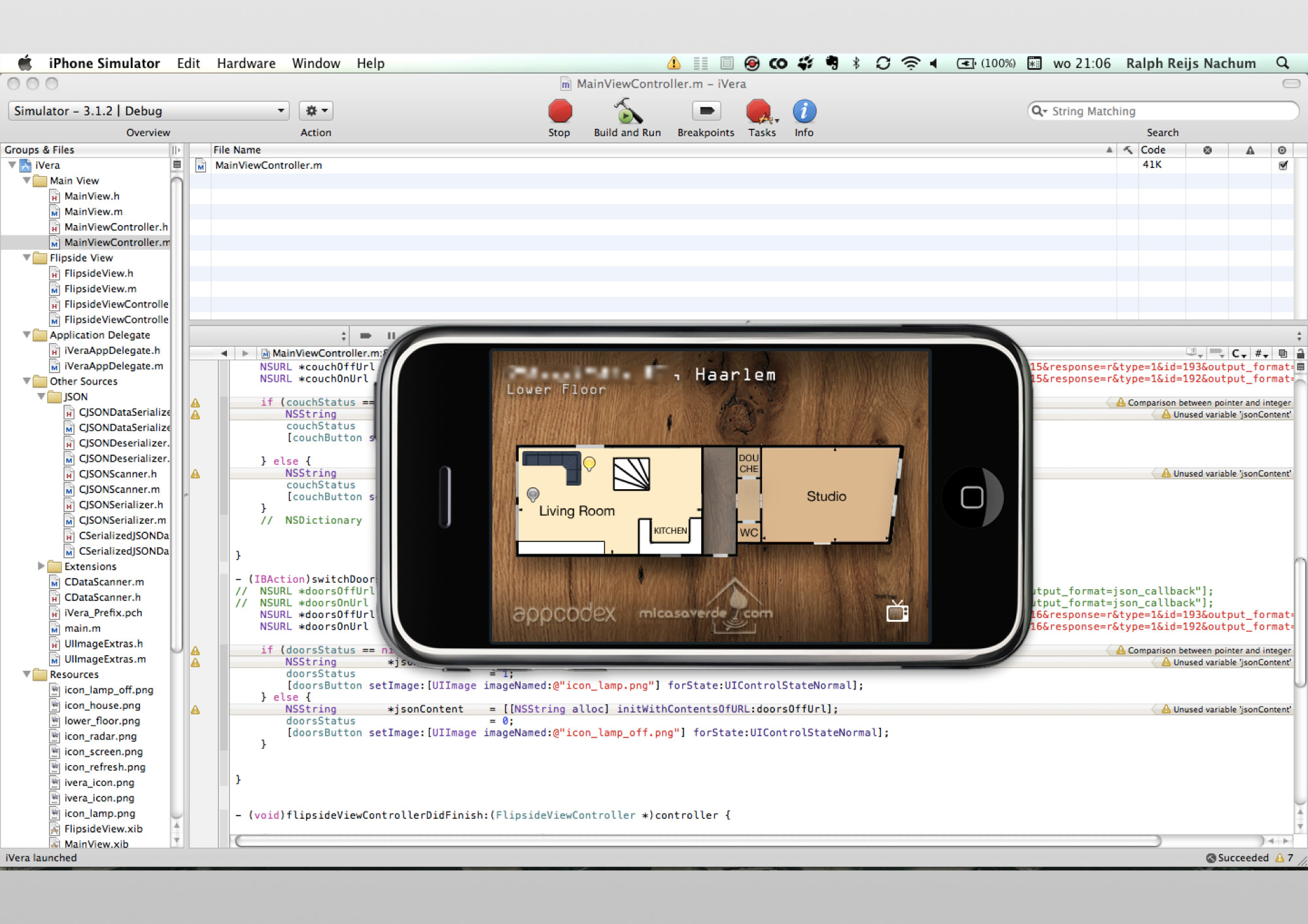Tap the TV icon in simulator app
The image size is (1308, 924).
pos(897,611)
